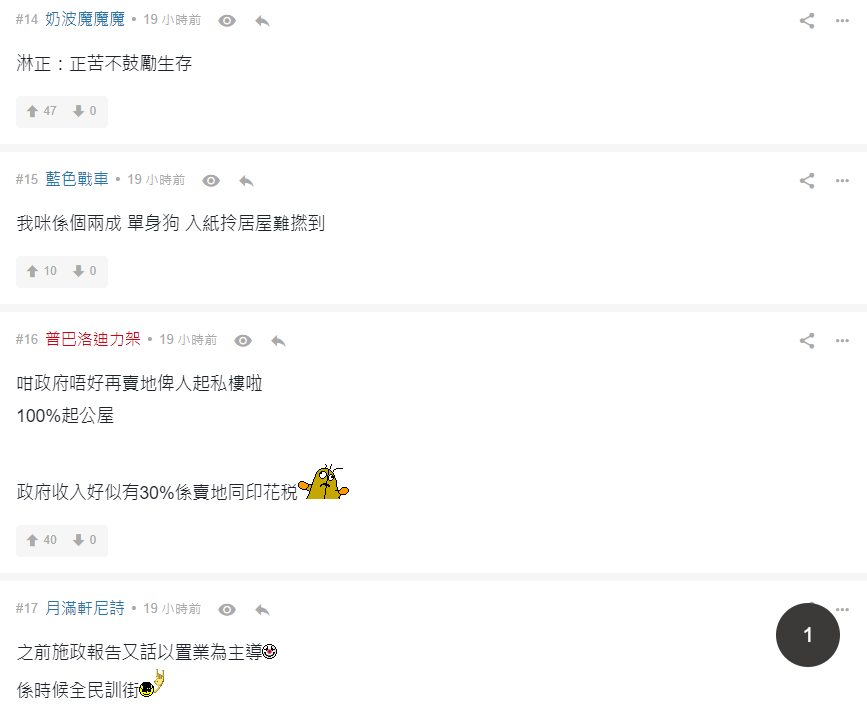Image resolution: width=867 pixels, height=722 pixels.
Task: Open user profile 普巴洛迪力架
Action: [x=93, y=339]
